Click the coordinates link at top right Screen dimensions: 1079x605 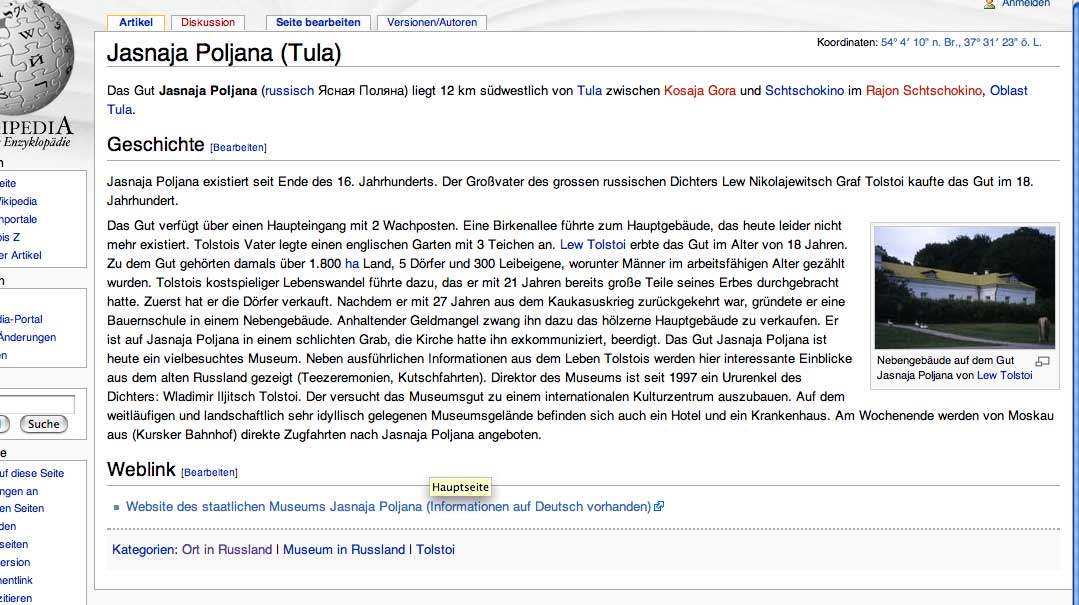[960, 42]
